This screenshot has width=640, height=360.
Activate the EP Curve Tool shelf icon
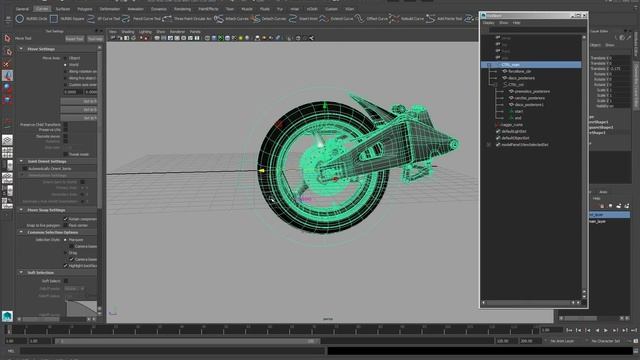pos(91,19)
